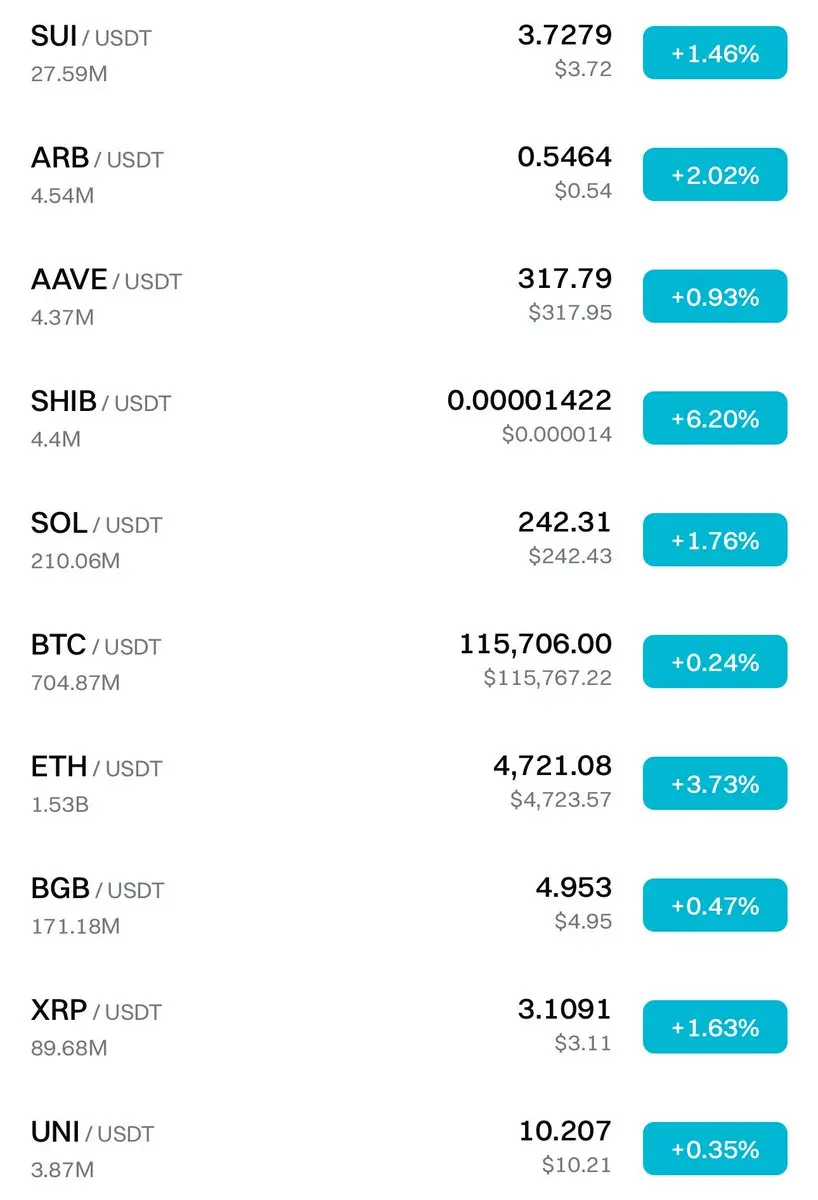Viewport: 818px width, 1200px height.
Task: Open the SUI / USDT trading pair
Action: 409,53
